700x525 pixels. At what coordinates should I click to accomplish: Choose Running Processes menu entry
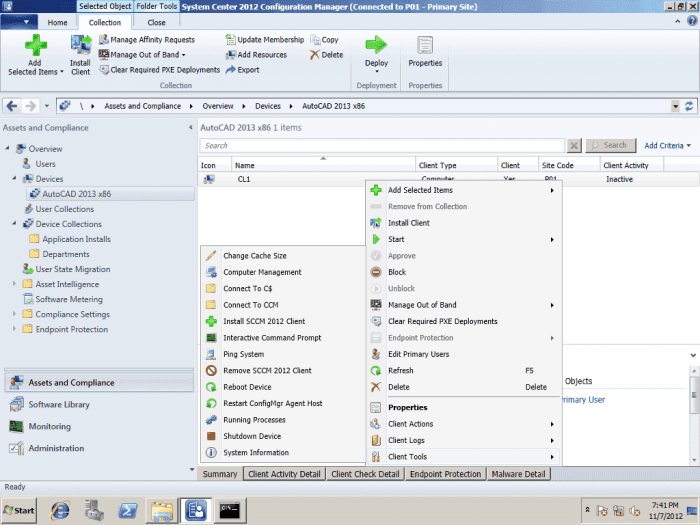point(283,420)
